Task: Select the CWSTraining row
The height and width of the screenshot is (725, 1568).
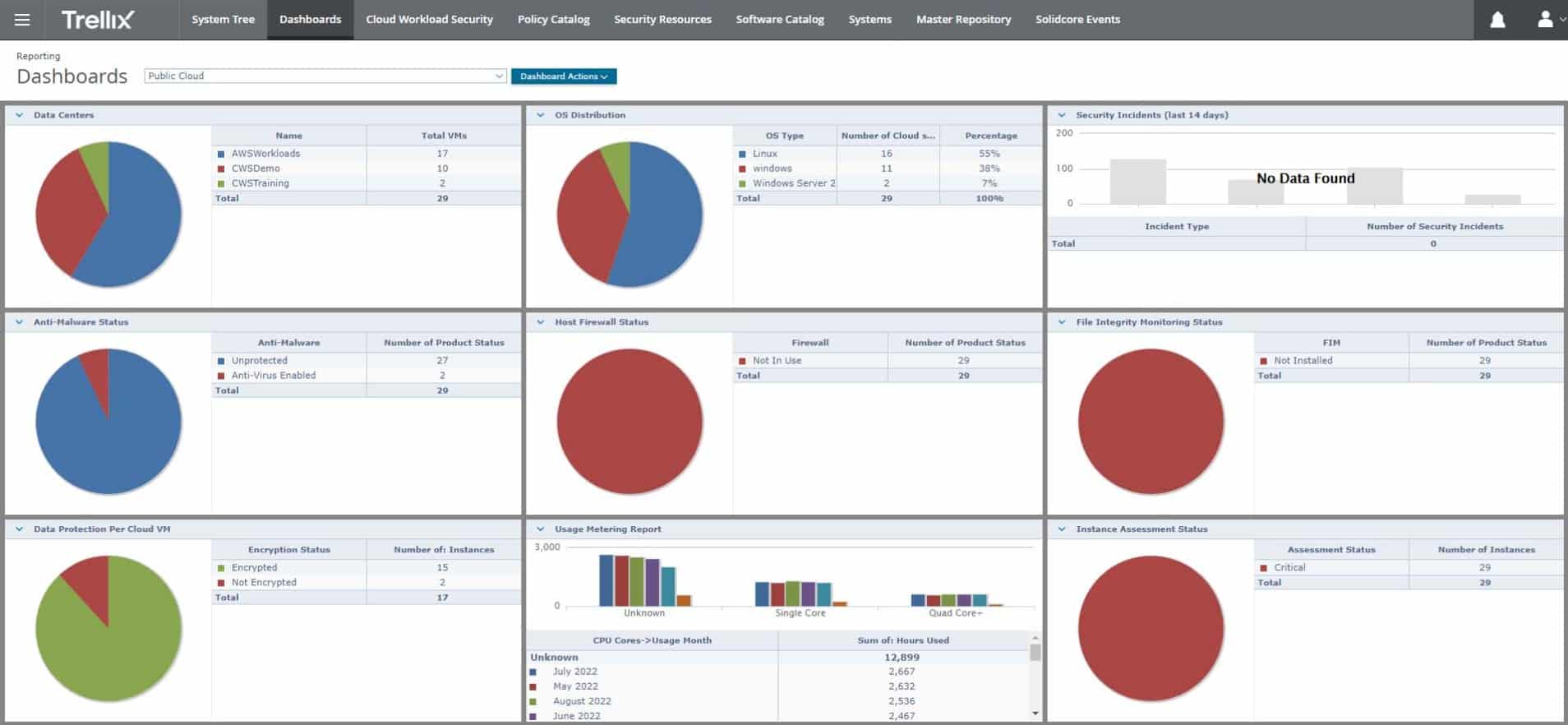Action: (367, 183)
